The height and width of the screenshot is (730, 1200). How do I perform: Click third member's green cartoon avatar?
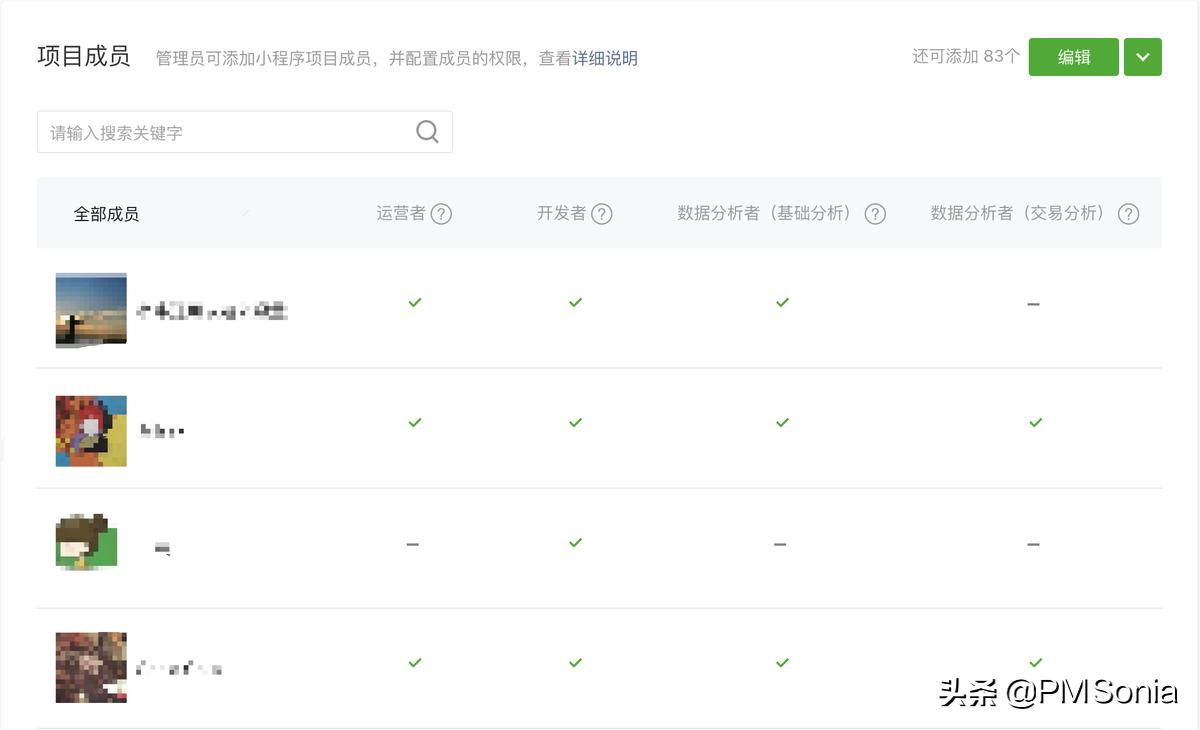point(87,543)
